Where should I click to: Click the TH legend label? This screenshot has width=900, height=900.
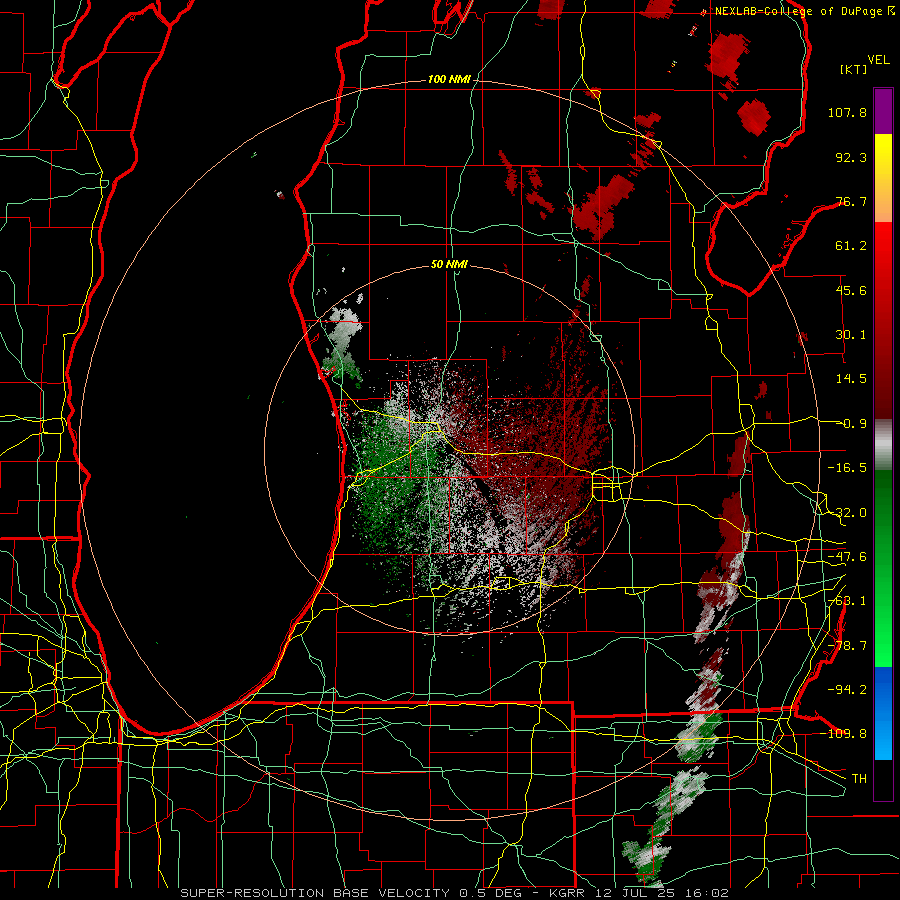[x=859, y=779]
